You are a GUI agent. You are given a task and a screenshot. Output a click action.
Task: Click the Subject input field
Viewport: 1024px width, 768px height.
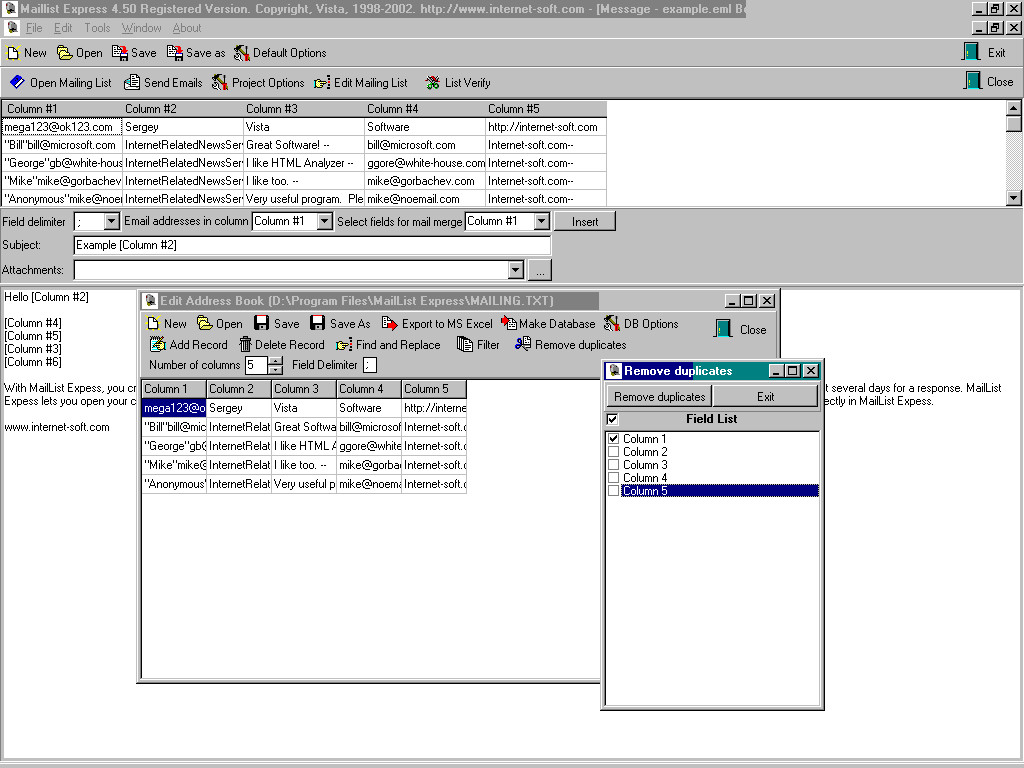(x=312, y=246)
